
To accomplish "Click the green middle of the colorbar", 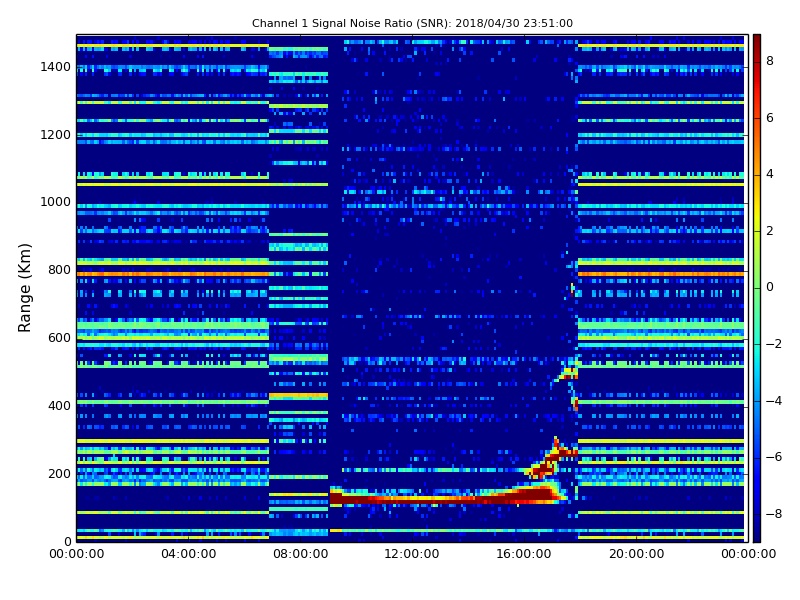I will (757, 288).
